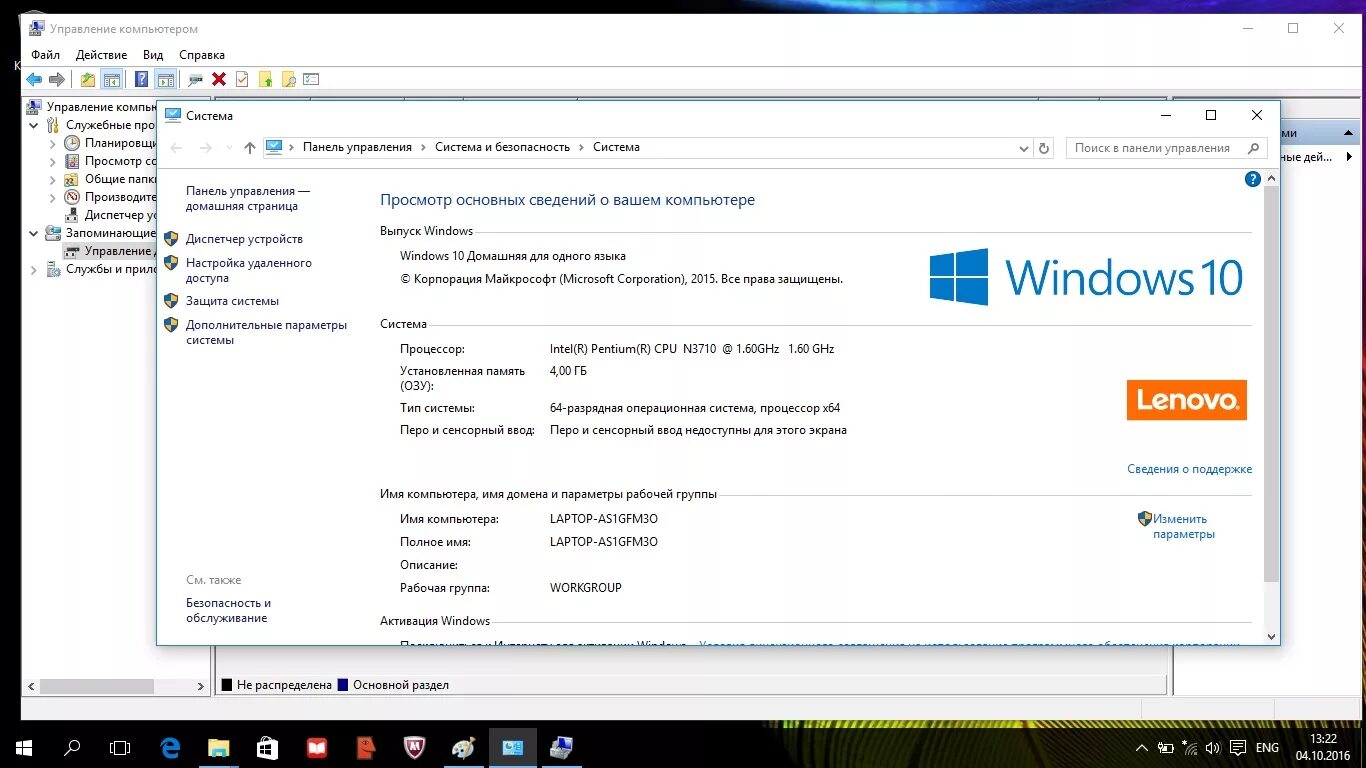Open address bar history dropdown arrow
1366x768 pixels.
coord(1023,148)
